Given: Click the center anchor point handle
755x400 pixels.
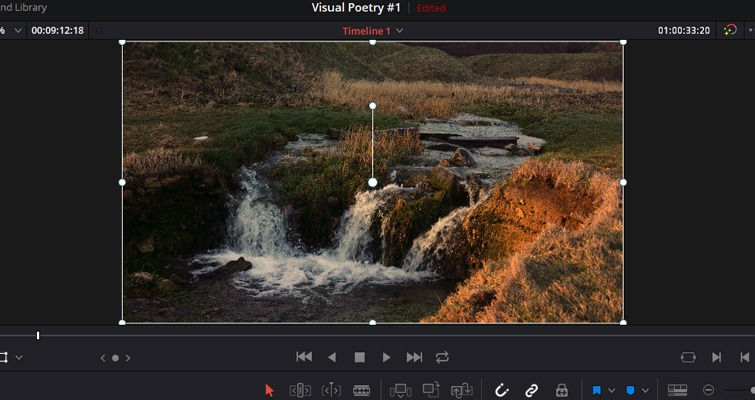Looking at the screenshot, I should [373, 182].
